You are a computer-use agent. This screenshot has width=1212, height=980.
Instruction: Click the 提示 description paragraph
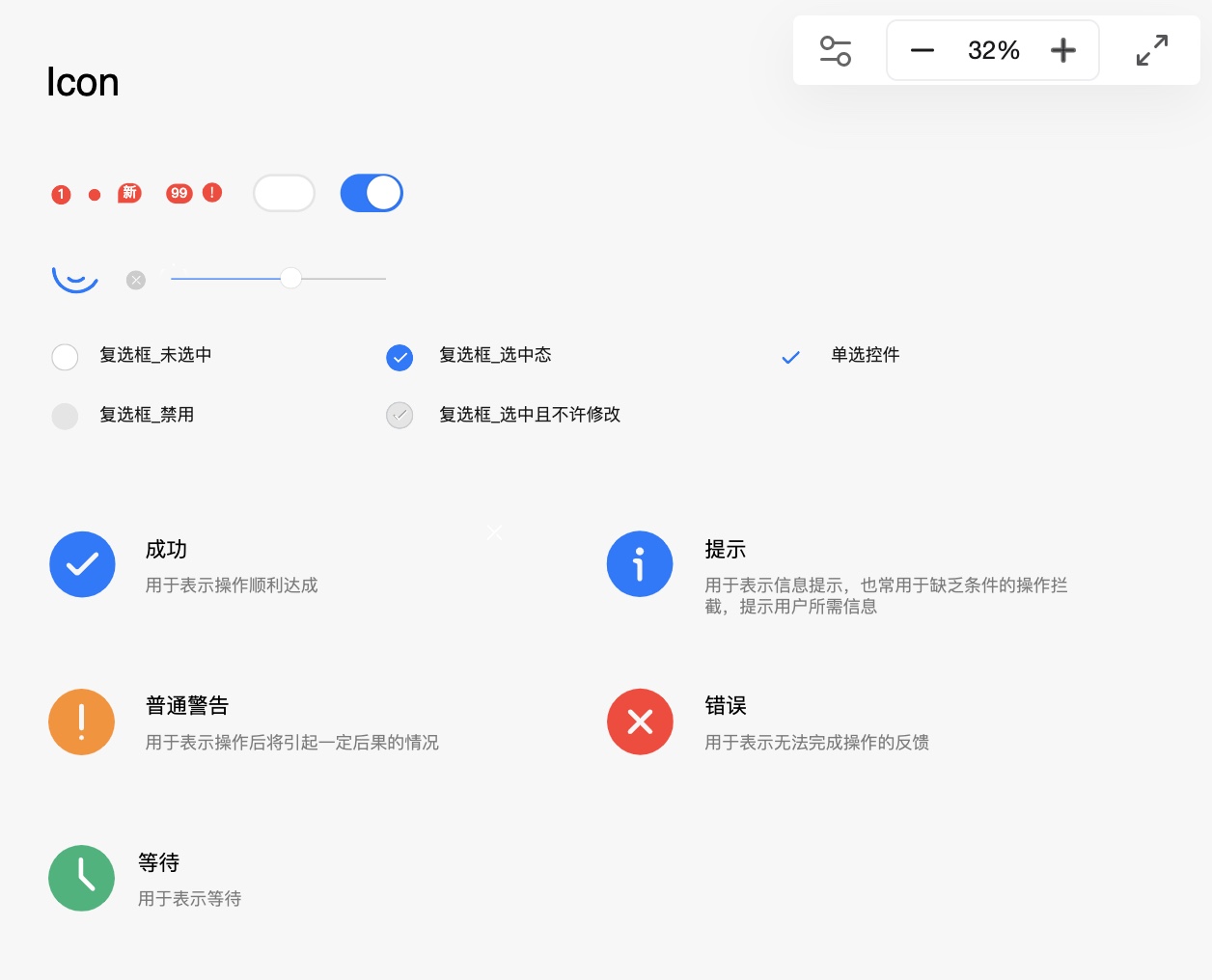tap(886, 596)
